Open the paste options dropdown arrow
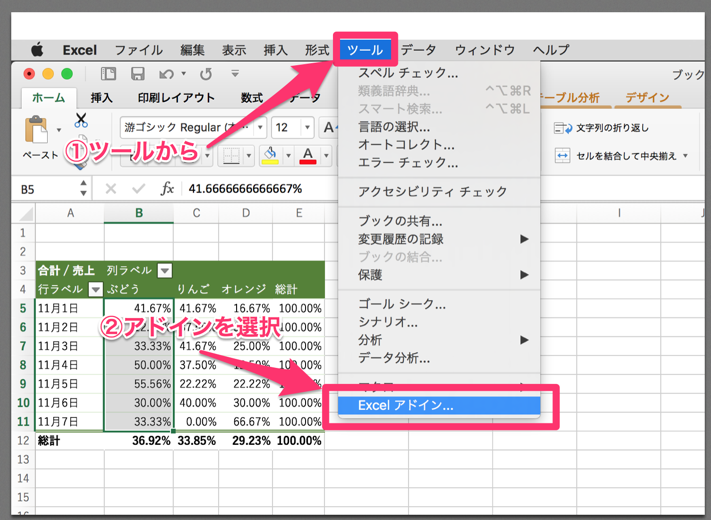711x520 pixels. (59, 130)
